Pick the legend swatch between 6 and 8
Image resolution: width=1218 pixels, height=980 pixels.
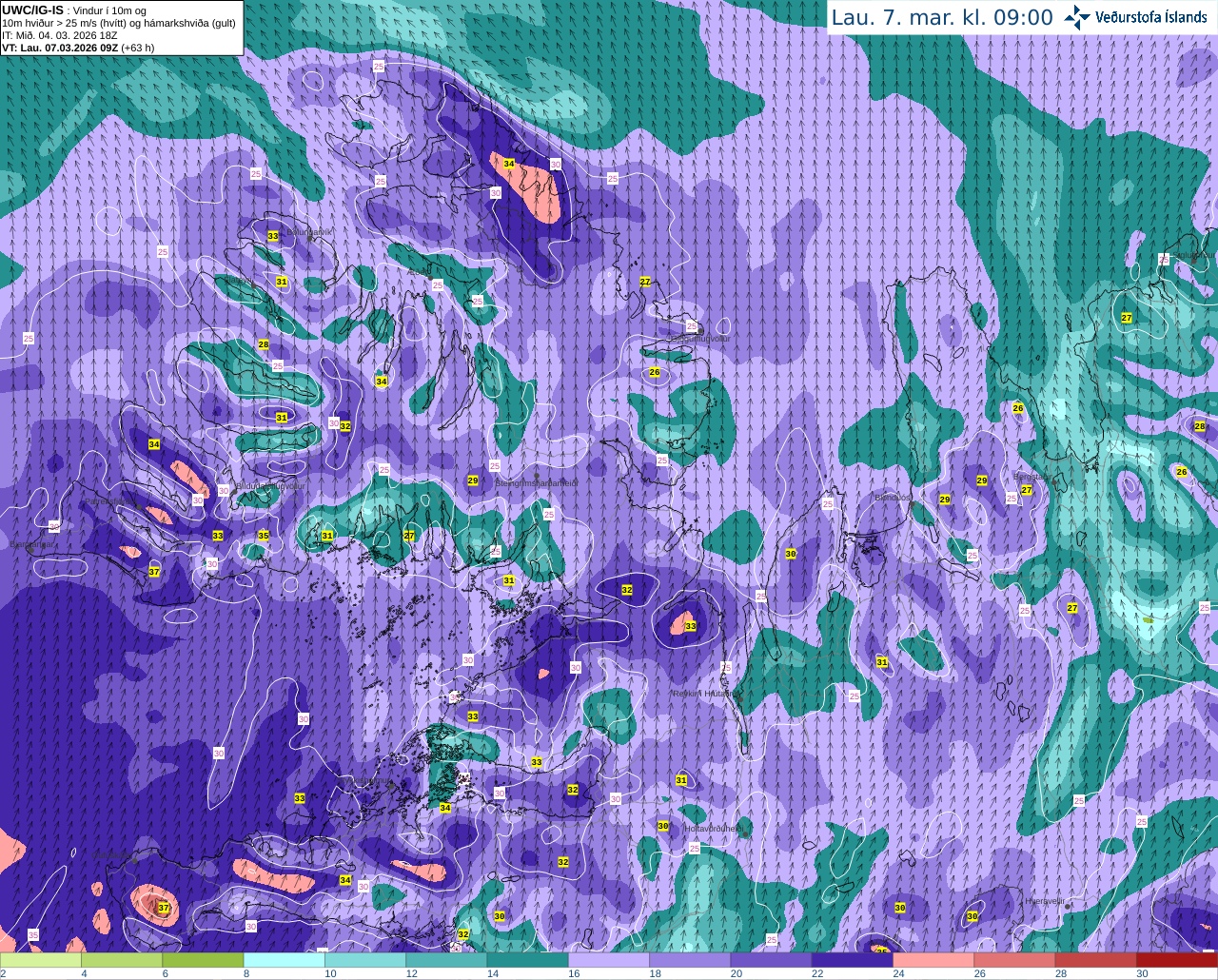coord(203,960)
